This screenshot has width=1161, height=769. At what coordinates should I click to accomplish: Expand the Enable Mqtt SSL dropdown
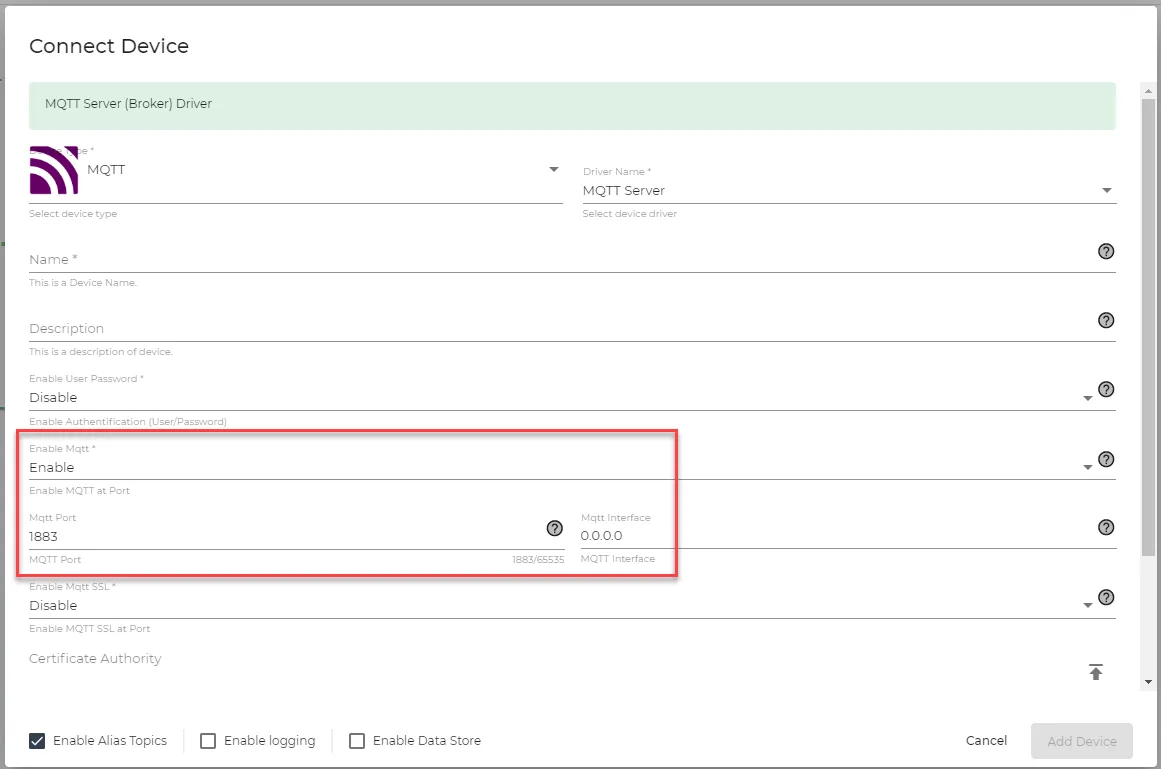click(x=1088, y=605)
